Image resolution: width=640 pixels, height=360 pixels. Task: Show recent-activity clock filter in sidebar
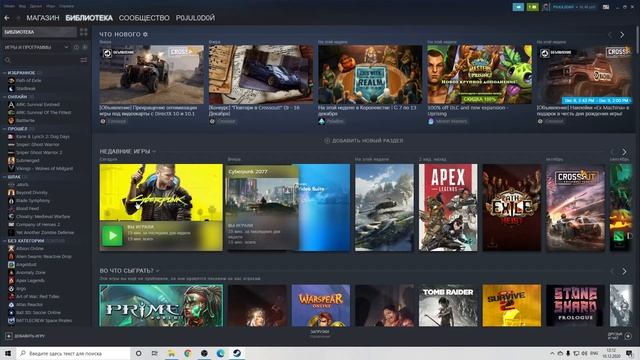tap(76, 47)
